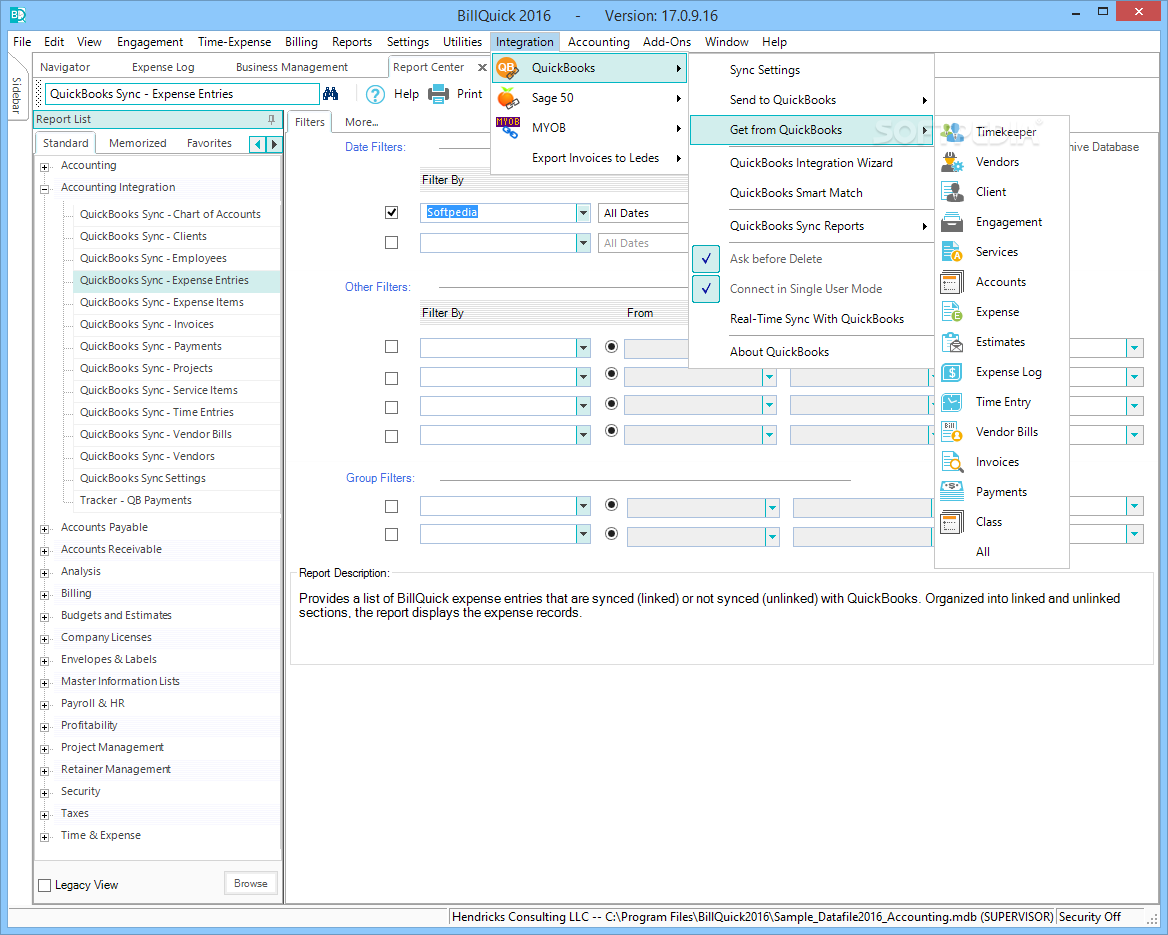Select Tracker - QB Payments report

(x=136, y=500)
